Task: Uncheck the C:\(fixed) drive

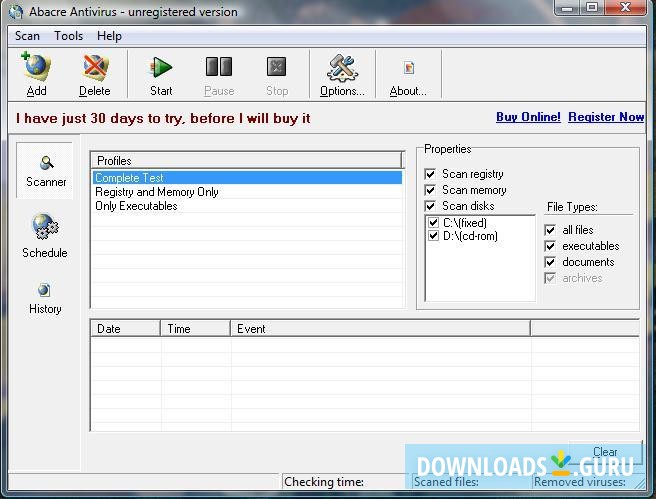Action: pyautogui.click(x=433, y=223)
